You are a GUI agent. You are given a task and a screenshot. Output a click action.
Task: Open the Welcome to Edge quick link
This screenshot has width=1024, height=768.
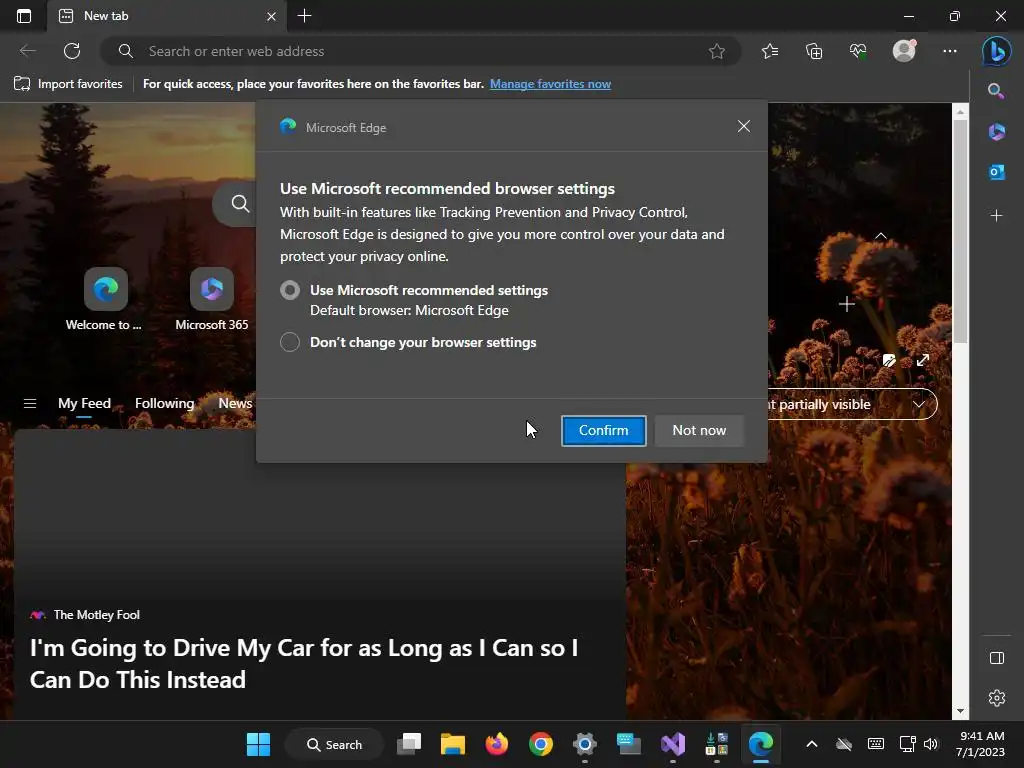point(105,298)
